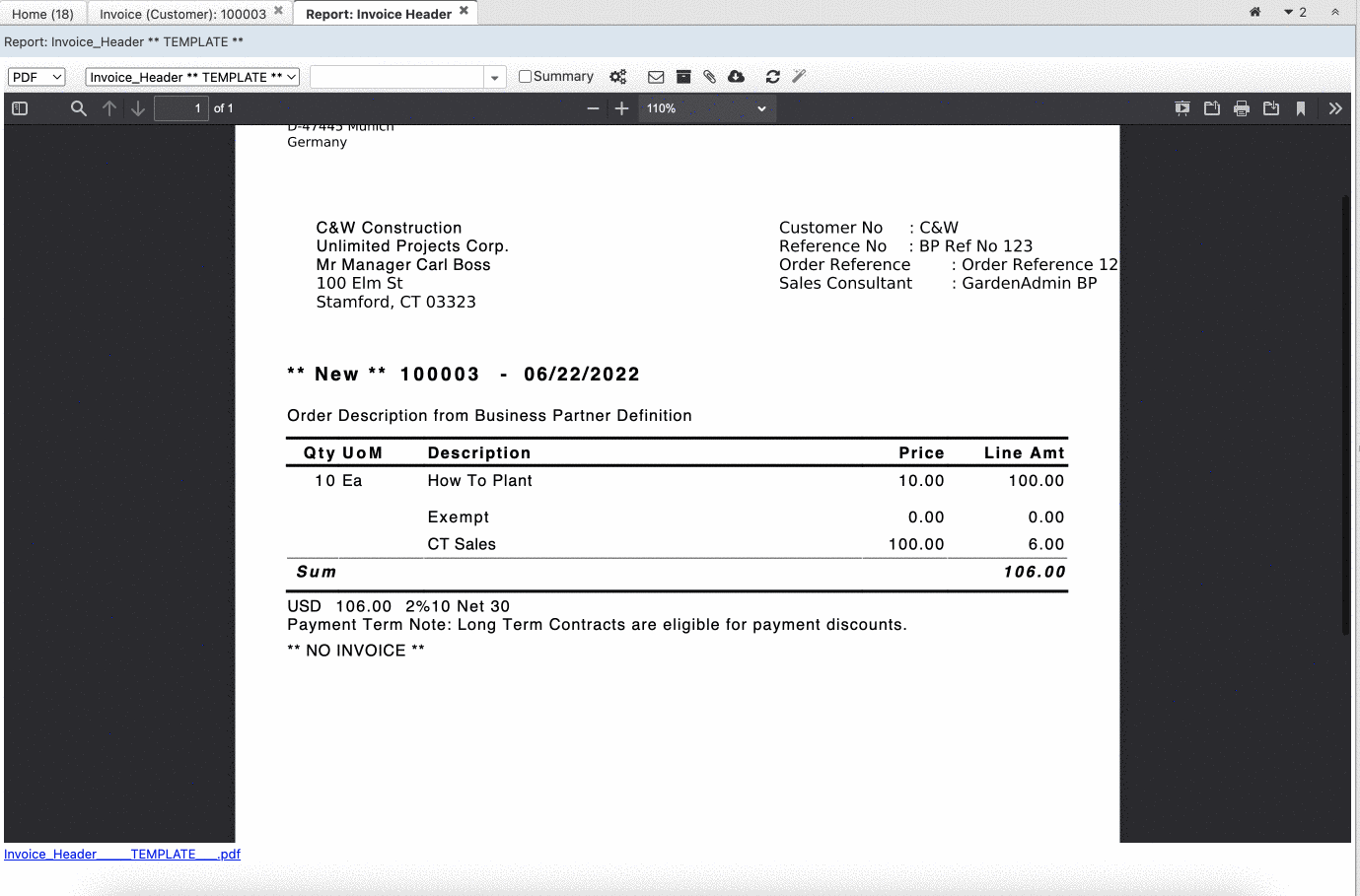Open the output format dropdown showing PDF
Viewport: 1360px width, 896px height.
[x=36, y=76]
